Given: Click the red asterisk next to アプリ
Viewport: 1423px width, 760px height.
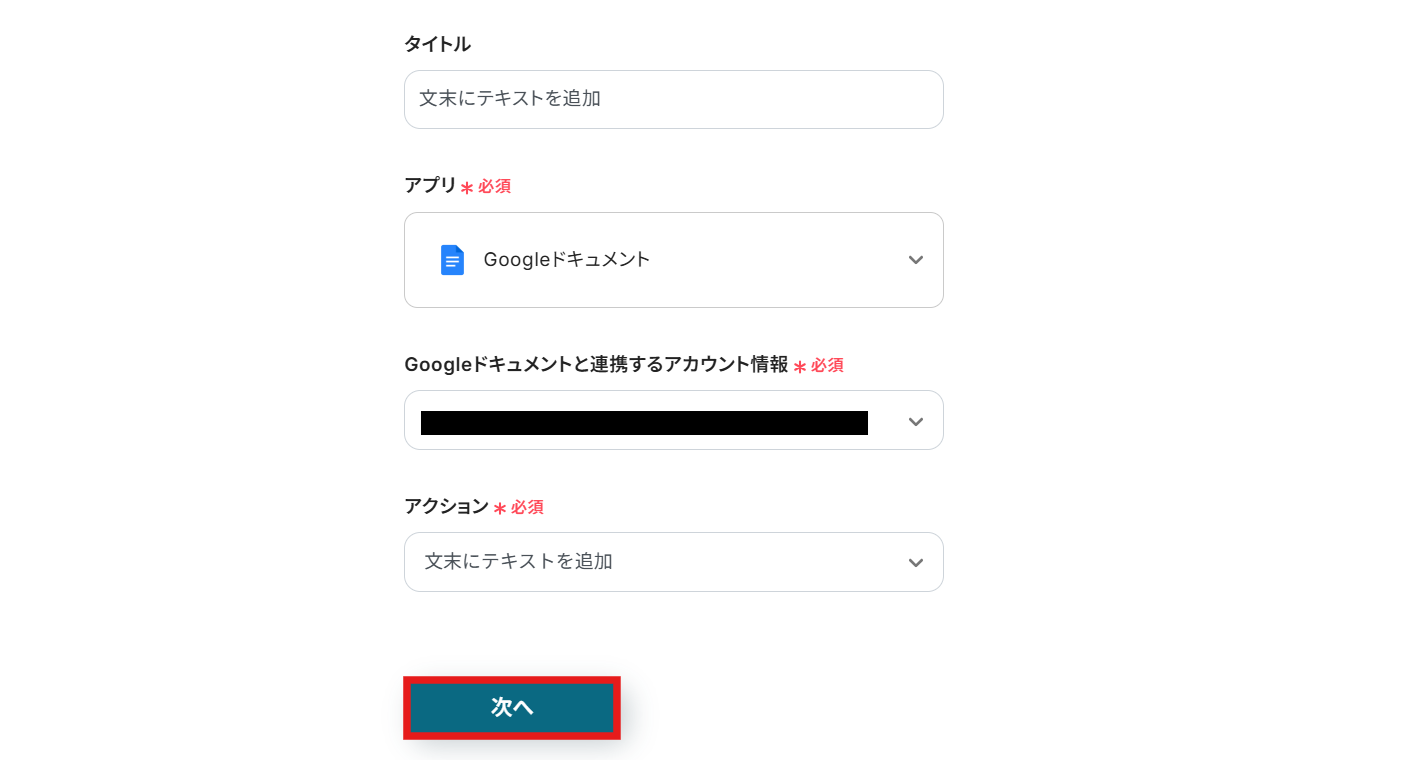Looking at the screenshot, I should [x=467, y=188].
